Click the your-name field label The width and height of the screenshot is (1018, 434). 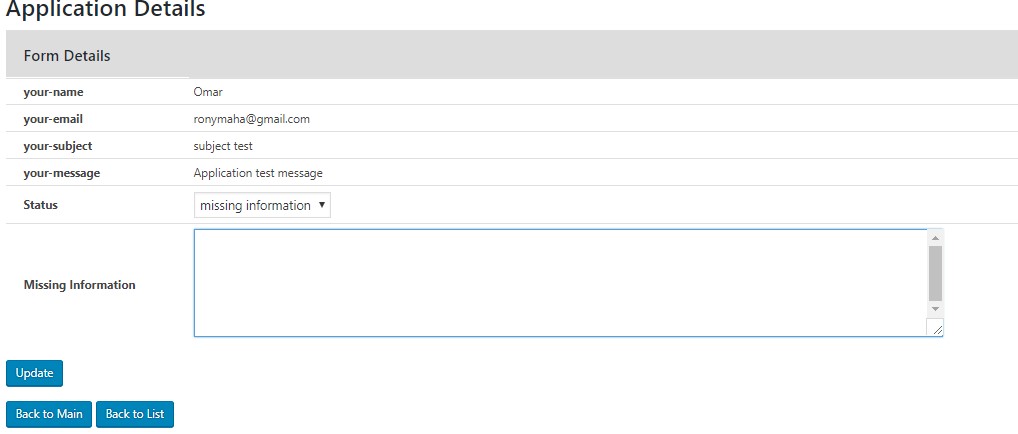point(53,92)
